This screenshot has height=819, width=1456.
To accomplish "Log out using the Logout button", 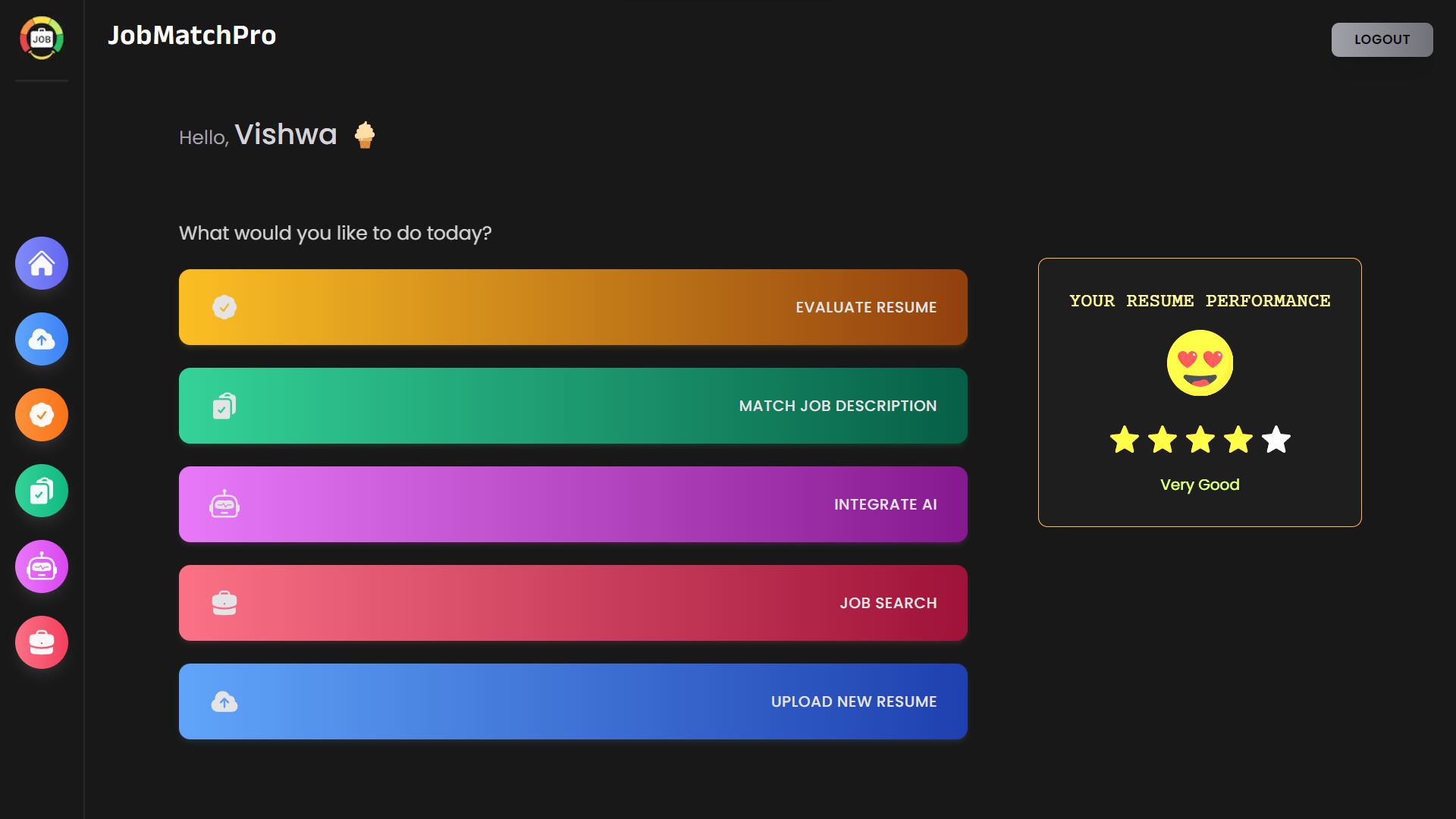I will point(1382,39).
